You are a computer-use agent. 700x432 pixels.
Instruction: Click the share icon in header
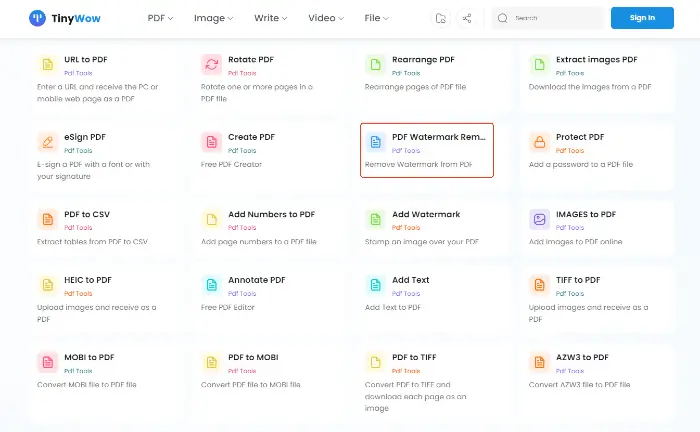pos(467,18)
